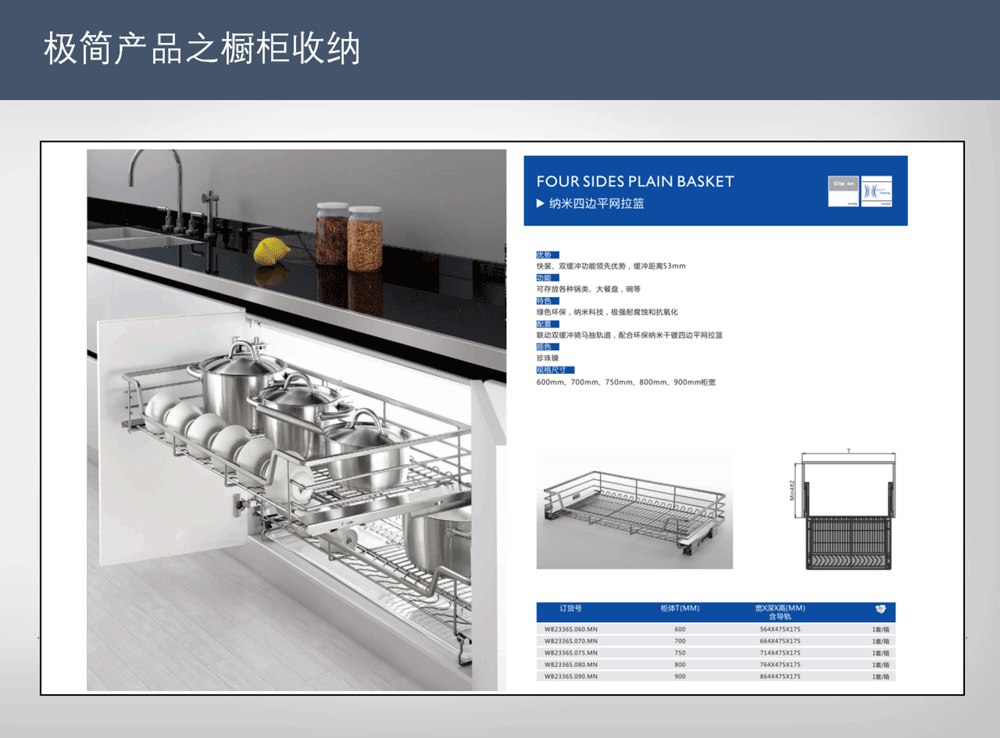Screen dimensions: 1000x738
Task: Click cabinet width value 600
Action: pyautogui.click(x=680, y=629)
